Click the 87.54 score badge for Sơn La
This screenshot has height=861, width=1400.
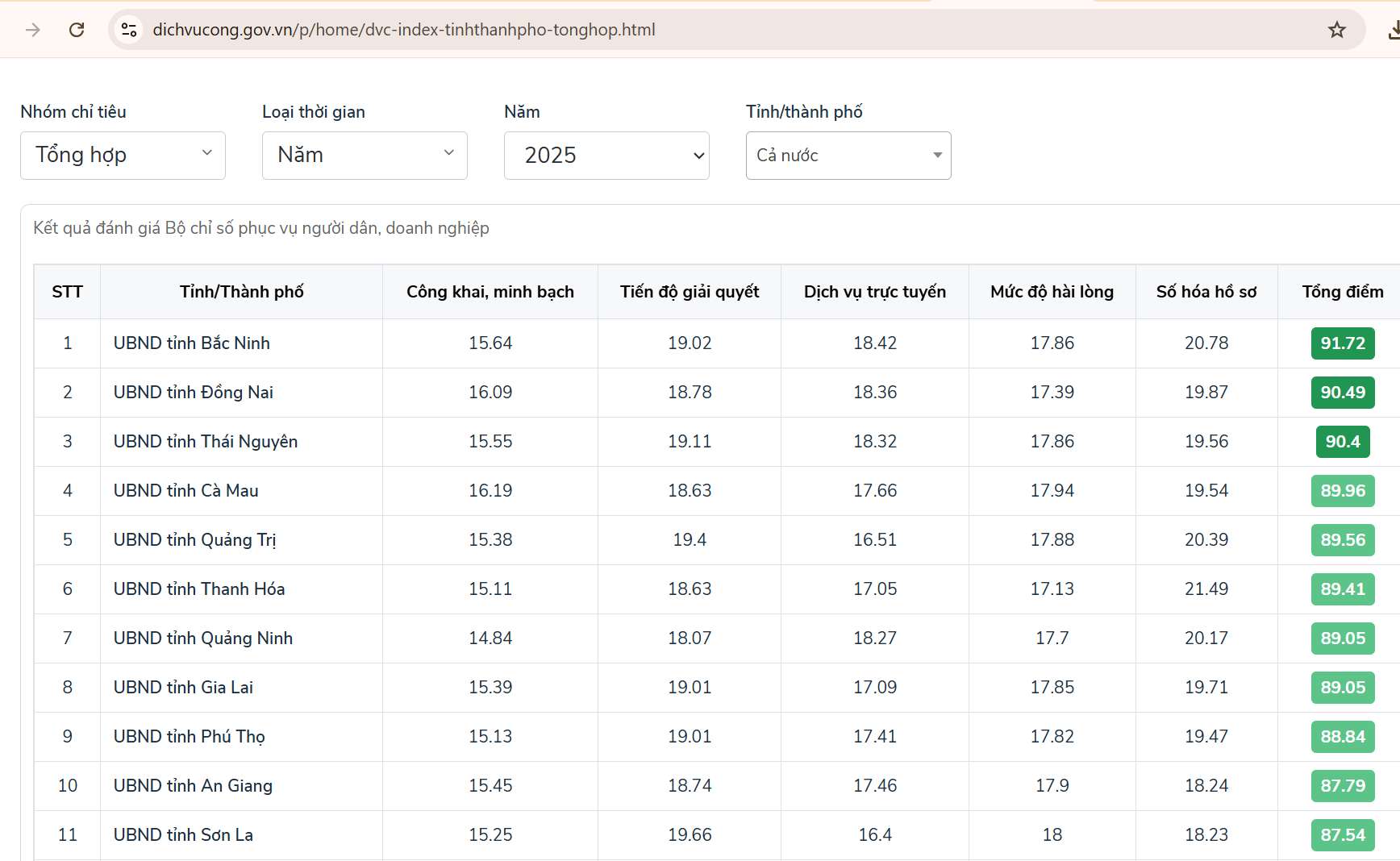1342,835
